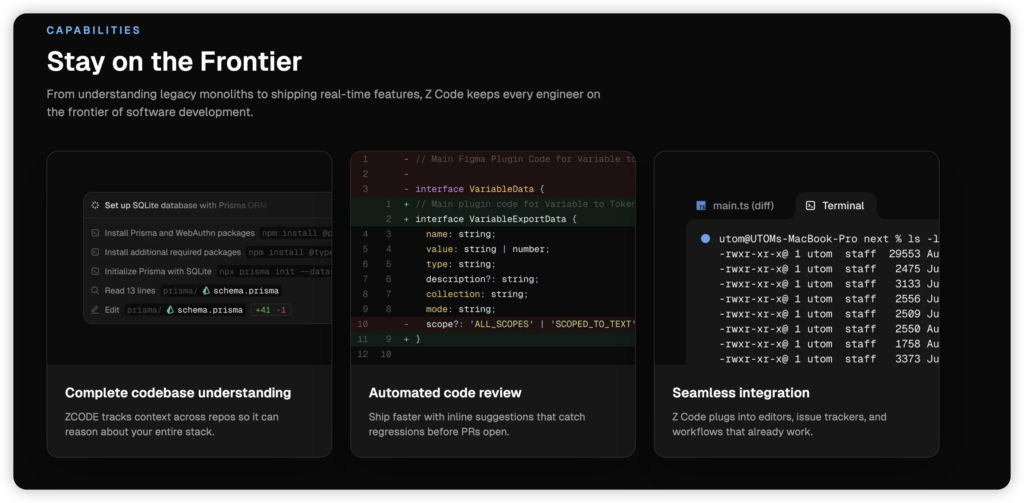Click the +41 -1 diff badge
Viewport: 1024px width, 503px height.
point(271,310)
